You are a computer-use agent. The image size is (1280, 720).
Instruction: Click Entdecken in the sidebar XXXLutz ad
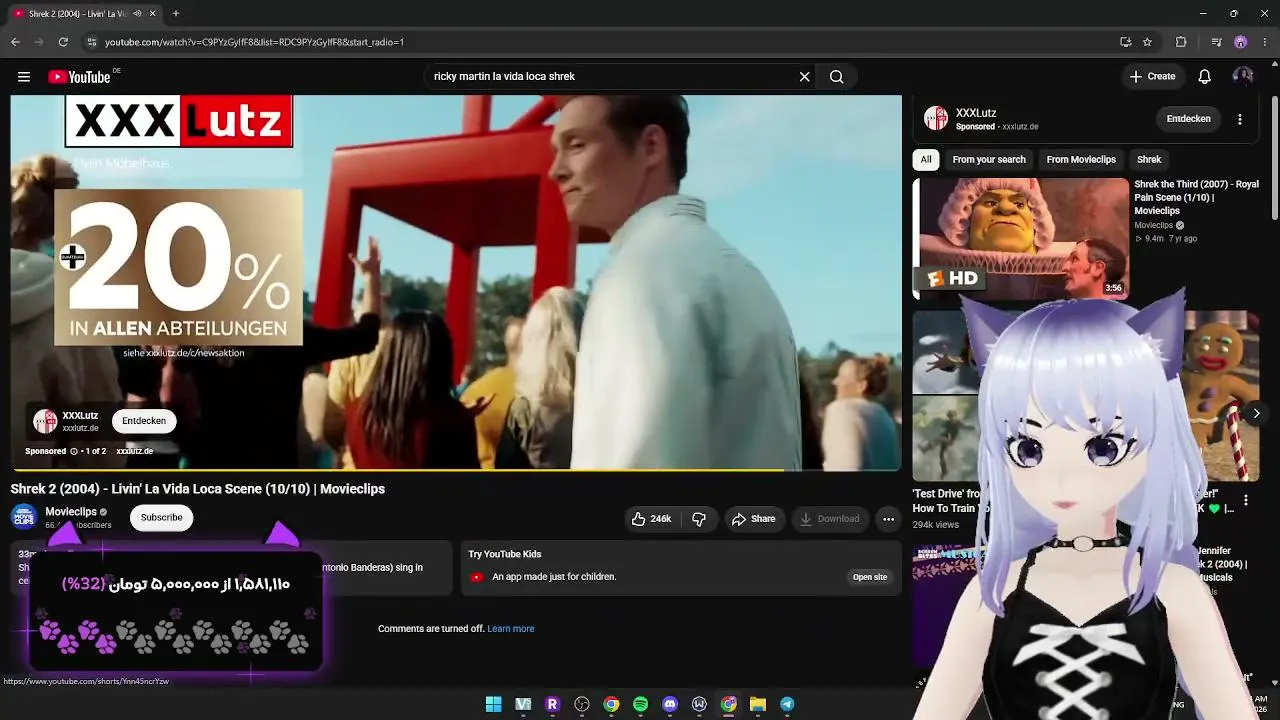coord(1188,119)
